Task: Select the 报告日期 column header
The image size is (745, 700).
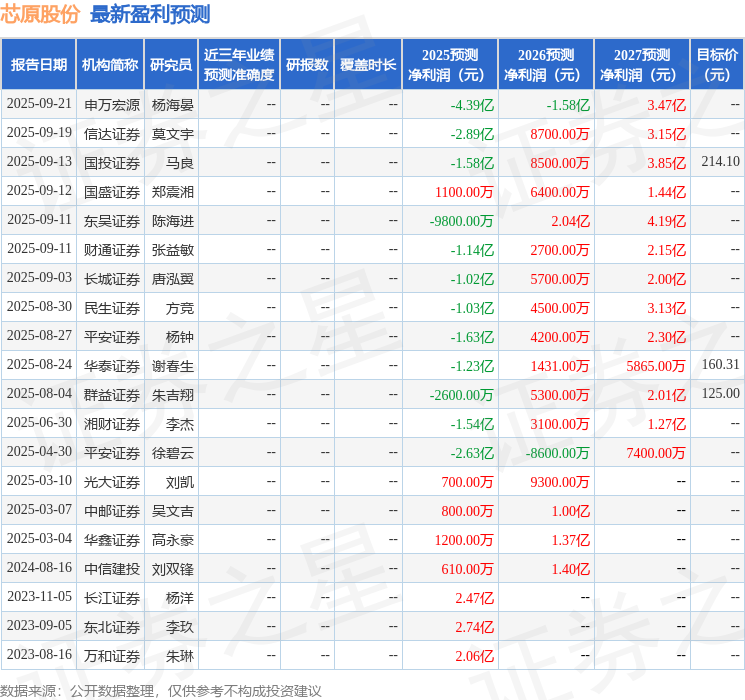Action: tap(39, 65)
